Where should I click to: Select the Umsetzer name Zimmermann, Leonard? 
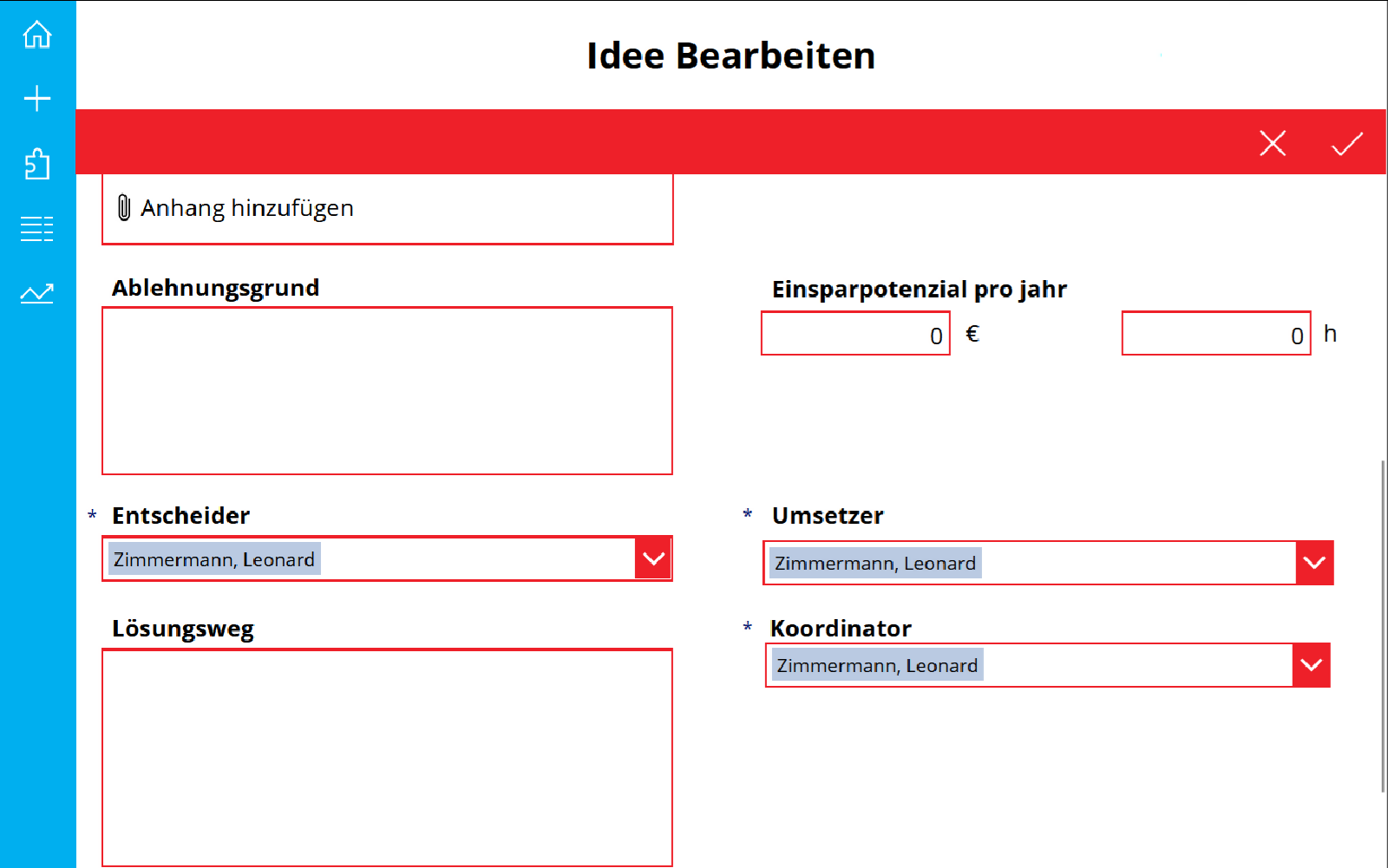874,562
